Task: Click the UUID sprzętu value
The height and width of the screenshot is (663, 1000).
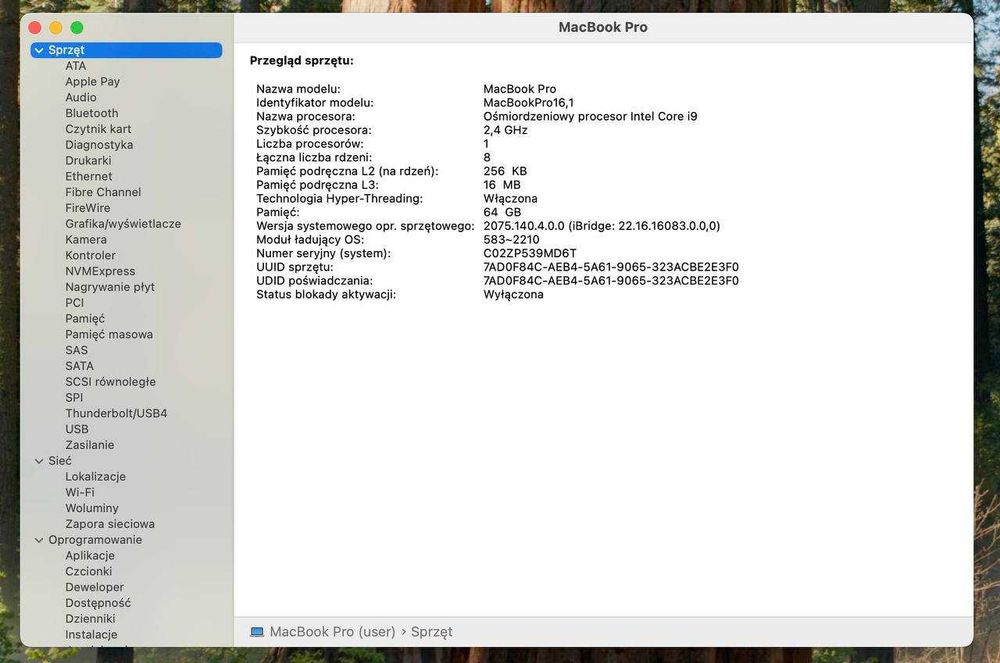Action: [611, 267]
